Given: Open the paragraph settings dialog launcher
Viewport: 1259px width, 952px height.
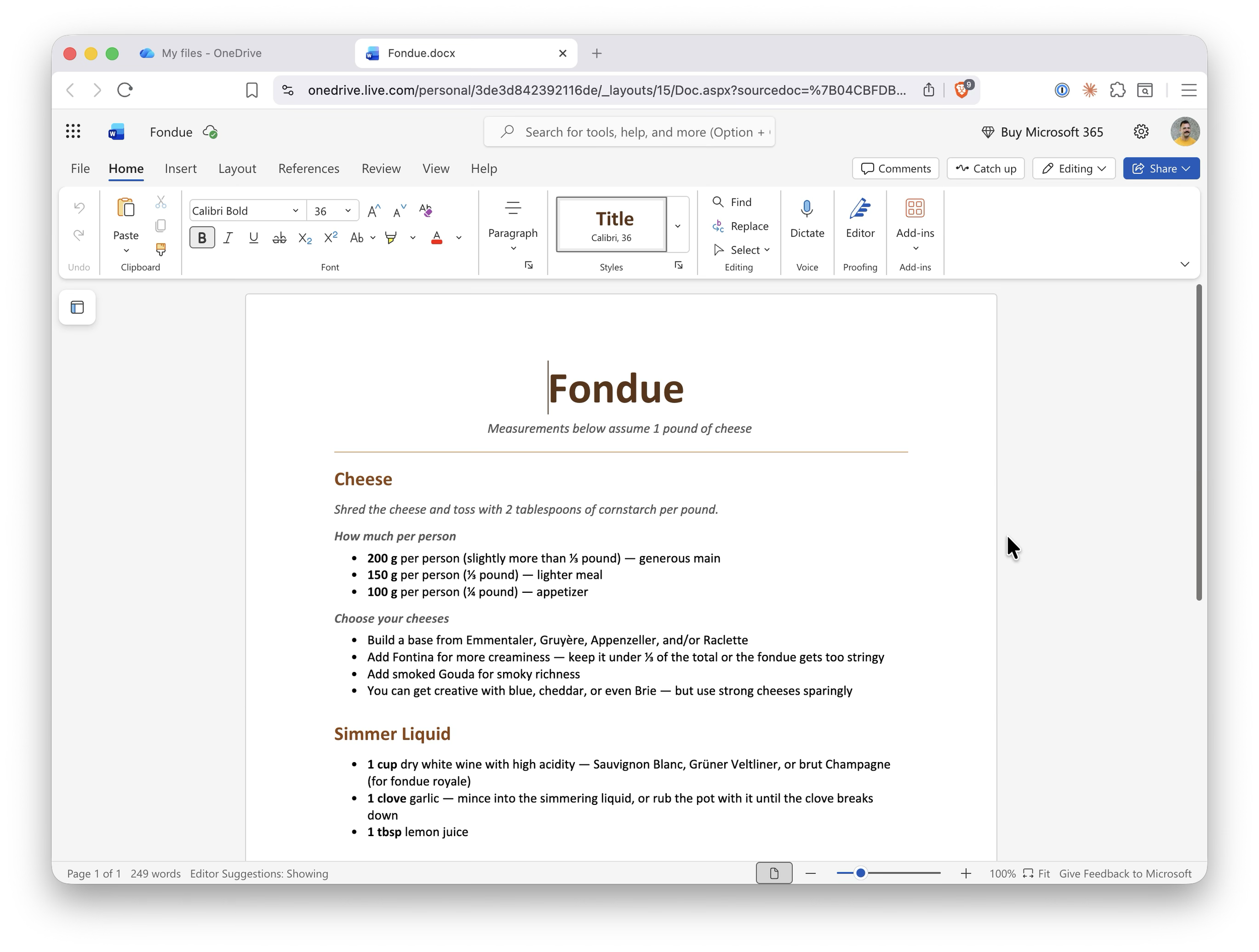Looking at the screenshot, I should pos(529,265).
